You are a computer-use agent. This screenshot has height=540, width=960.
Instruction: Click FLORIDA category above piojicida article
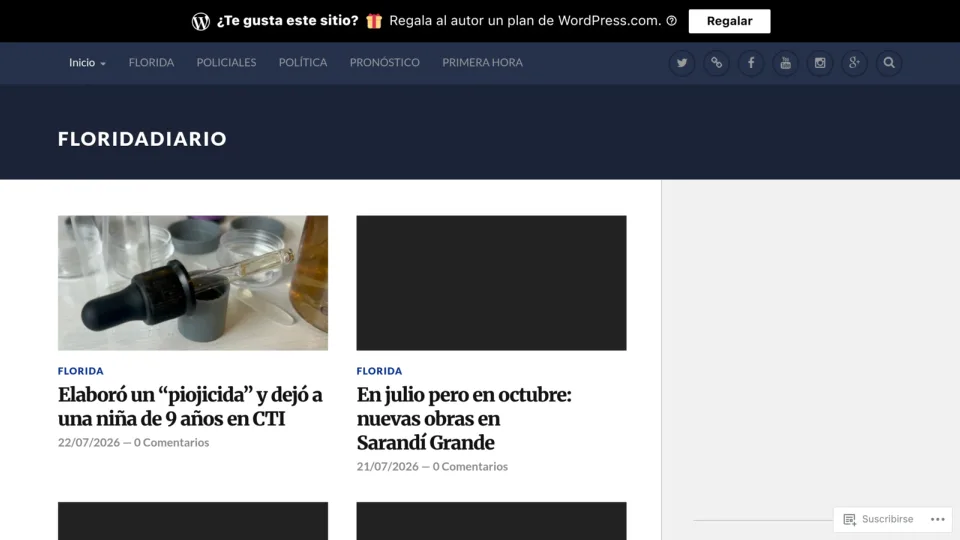(81, 371)
